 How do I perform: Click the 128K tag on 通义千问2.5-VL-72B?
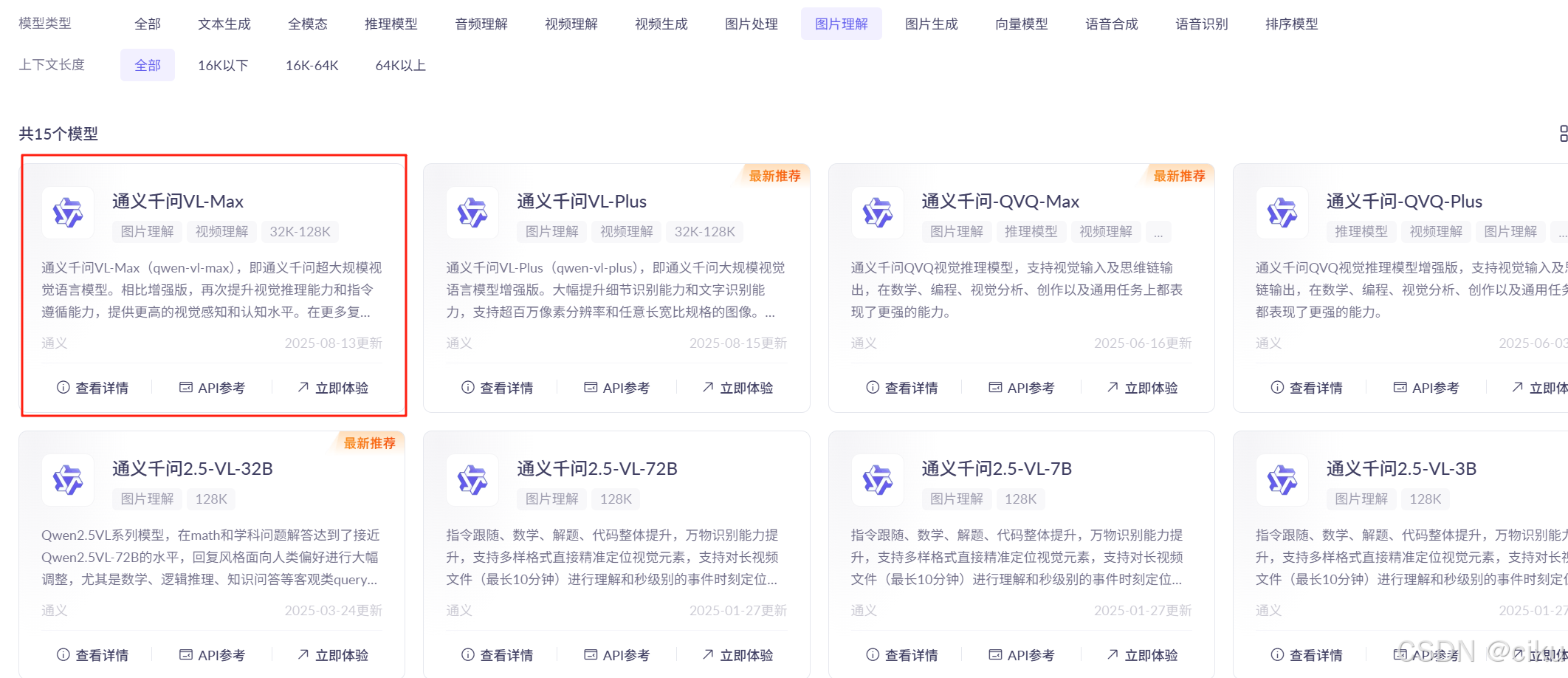[x=616, y=499]
